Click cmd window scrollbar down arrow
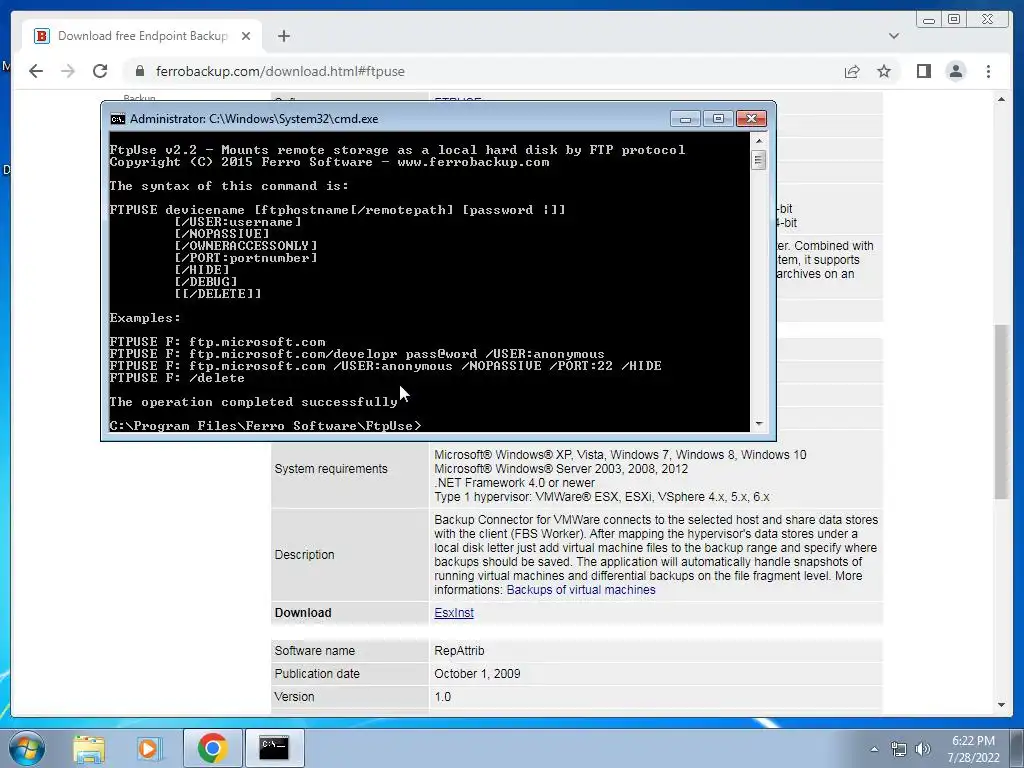This screenshot has width=1024, height=768. coord(758,424)
